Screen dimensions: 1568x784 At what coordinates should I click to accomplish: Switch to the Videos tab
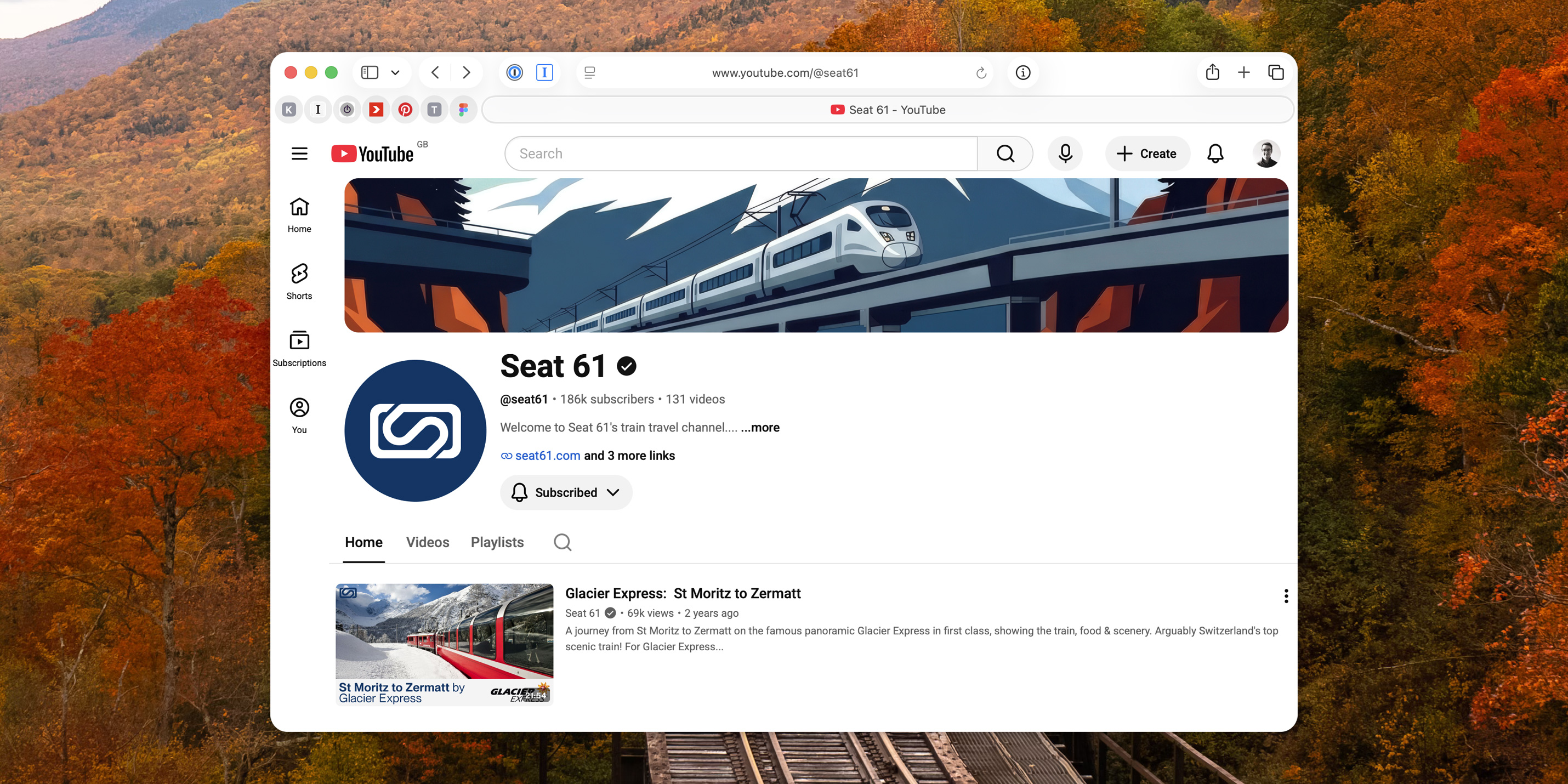(427, 542)
